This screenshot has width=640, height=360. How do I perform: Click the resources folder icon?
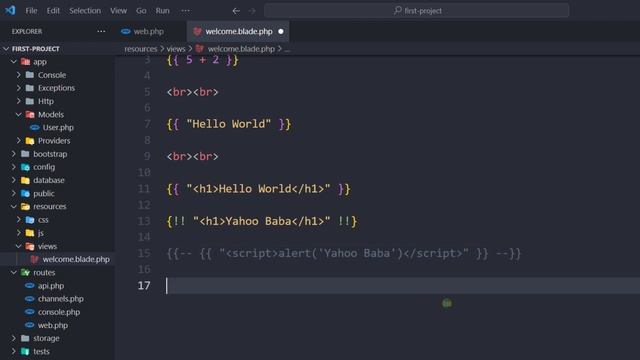[25, 207]
